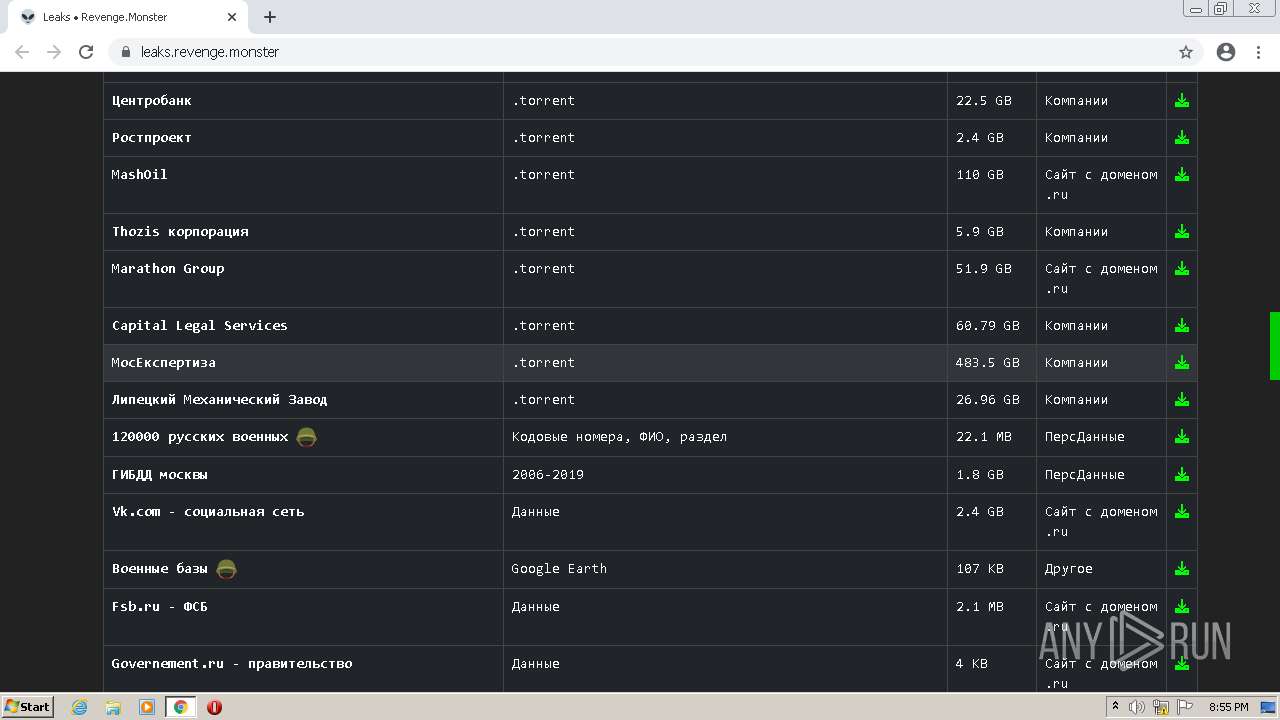Click ПерсДанные category in ГИБДД row

[1085, 475]
